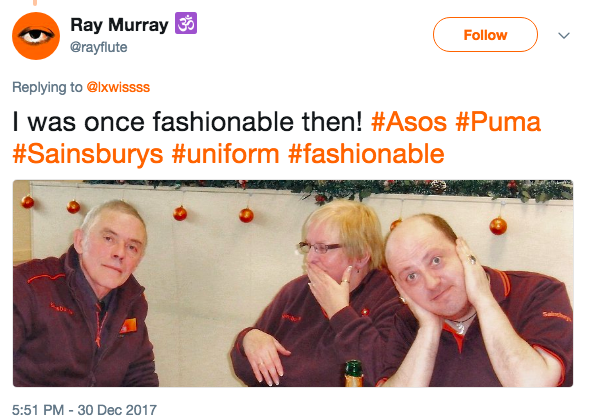View the attached photo of three coworkers
The height and width of the screenshot is (420, 601).
tap(293, 283)
